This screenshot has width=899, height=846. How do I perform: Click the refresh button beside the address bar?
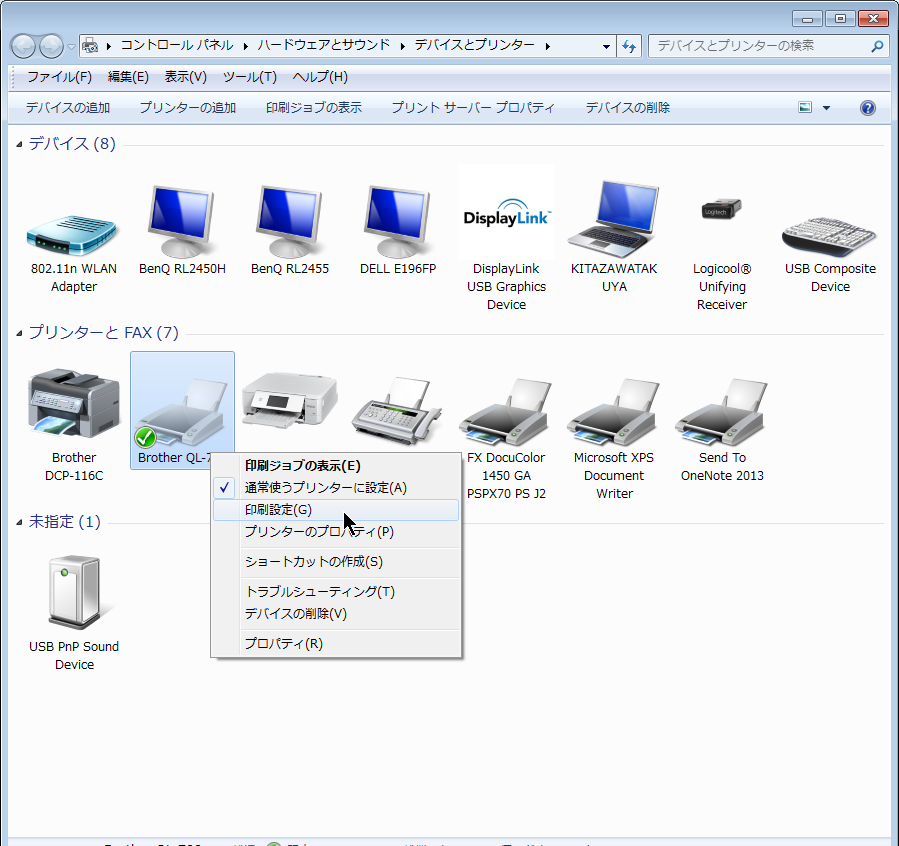click(630, 46)
